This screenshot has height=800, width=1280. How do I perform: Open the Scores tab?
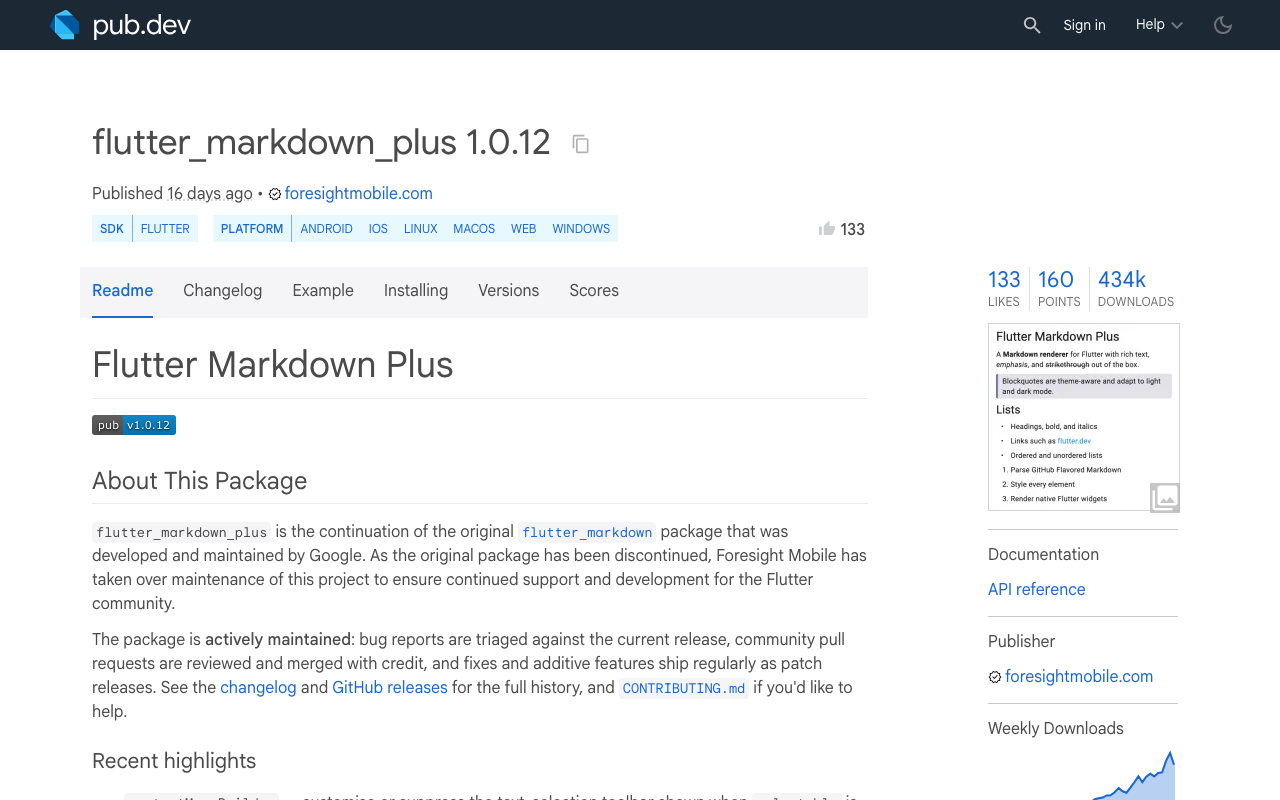[594, 291]
